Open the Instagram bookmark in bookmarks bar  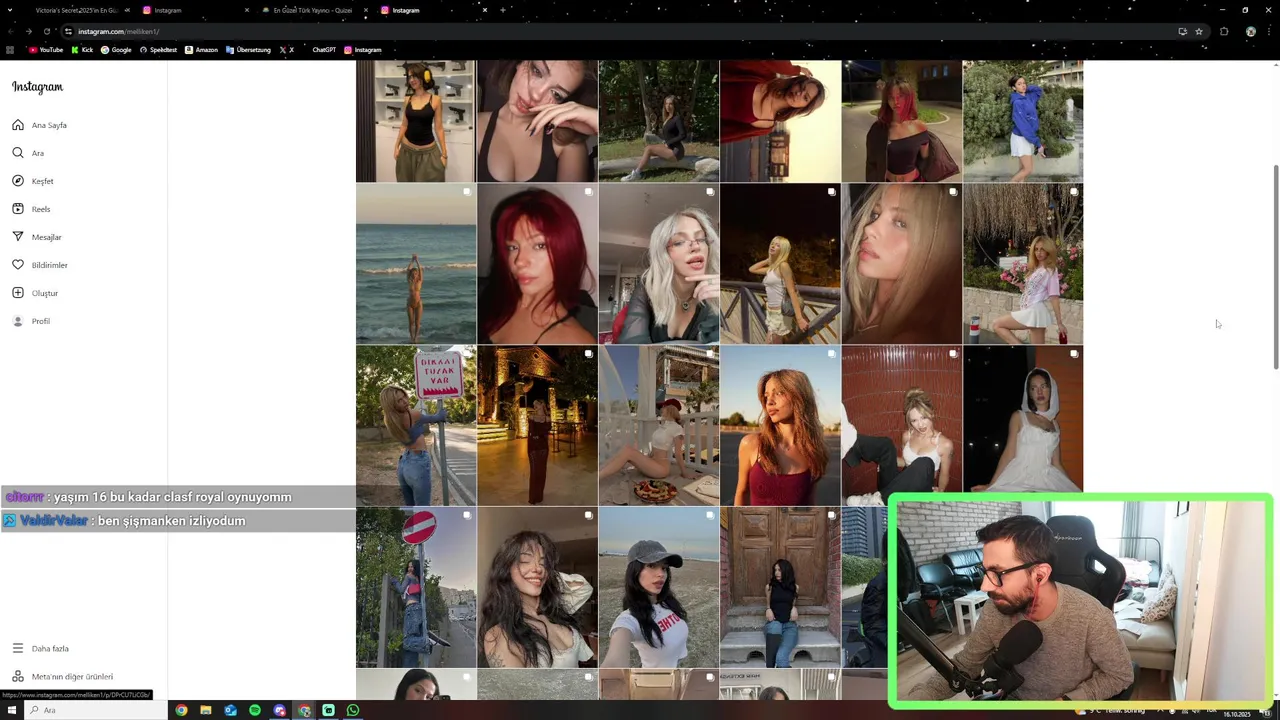(x=362, y=50)
